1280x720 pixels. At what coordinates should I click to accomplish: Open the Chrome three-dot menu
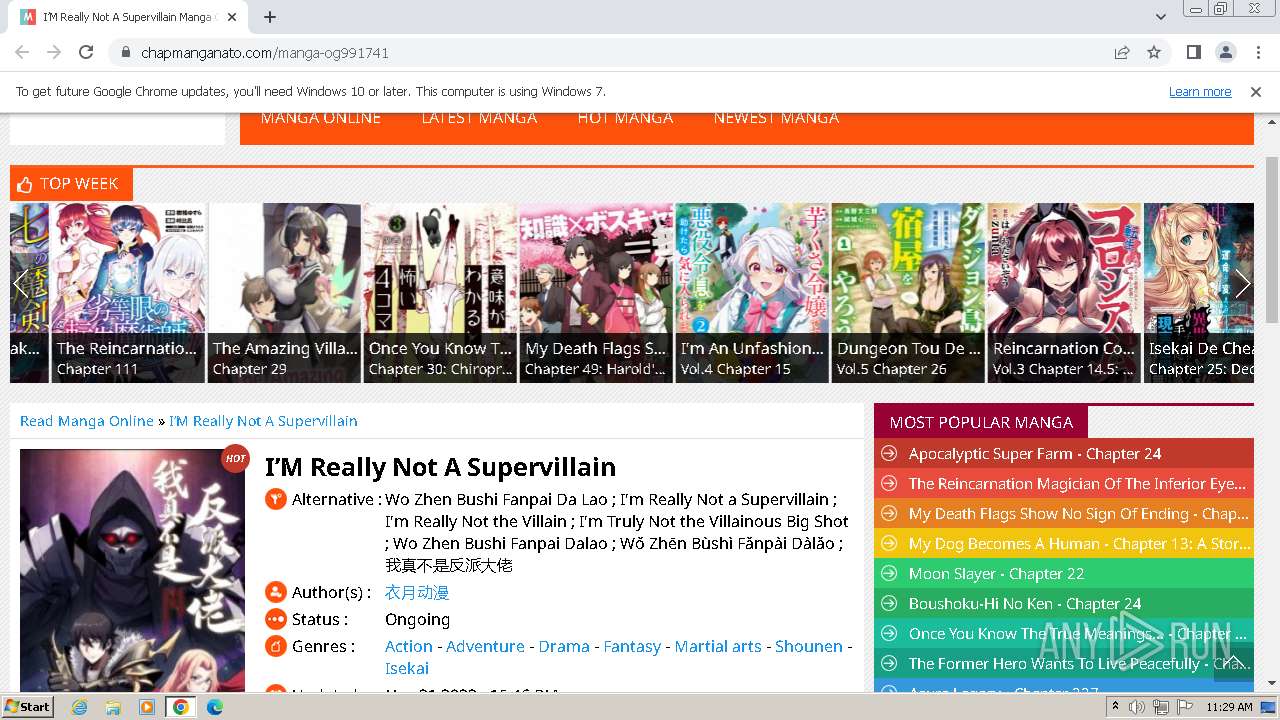point(1257,52)
